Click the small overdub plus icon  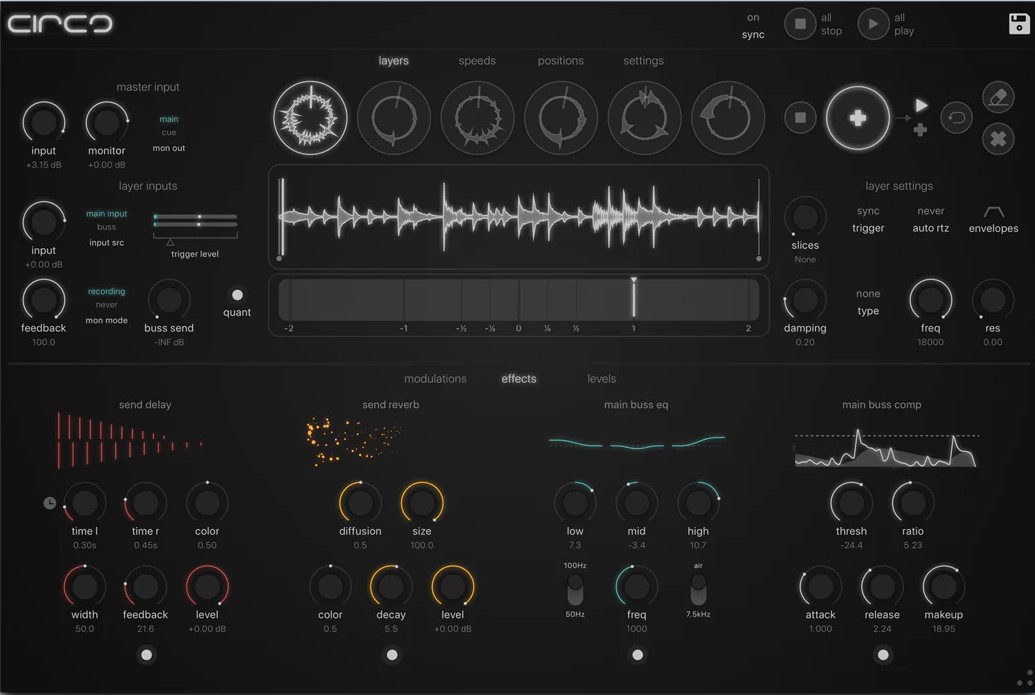[920, 130]
